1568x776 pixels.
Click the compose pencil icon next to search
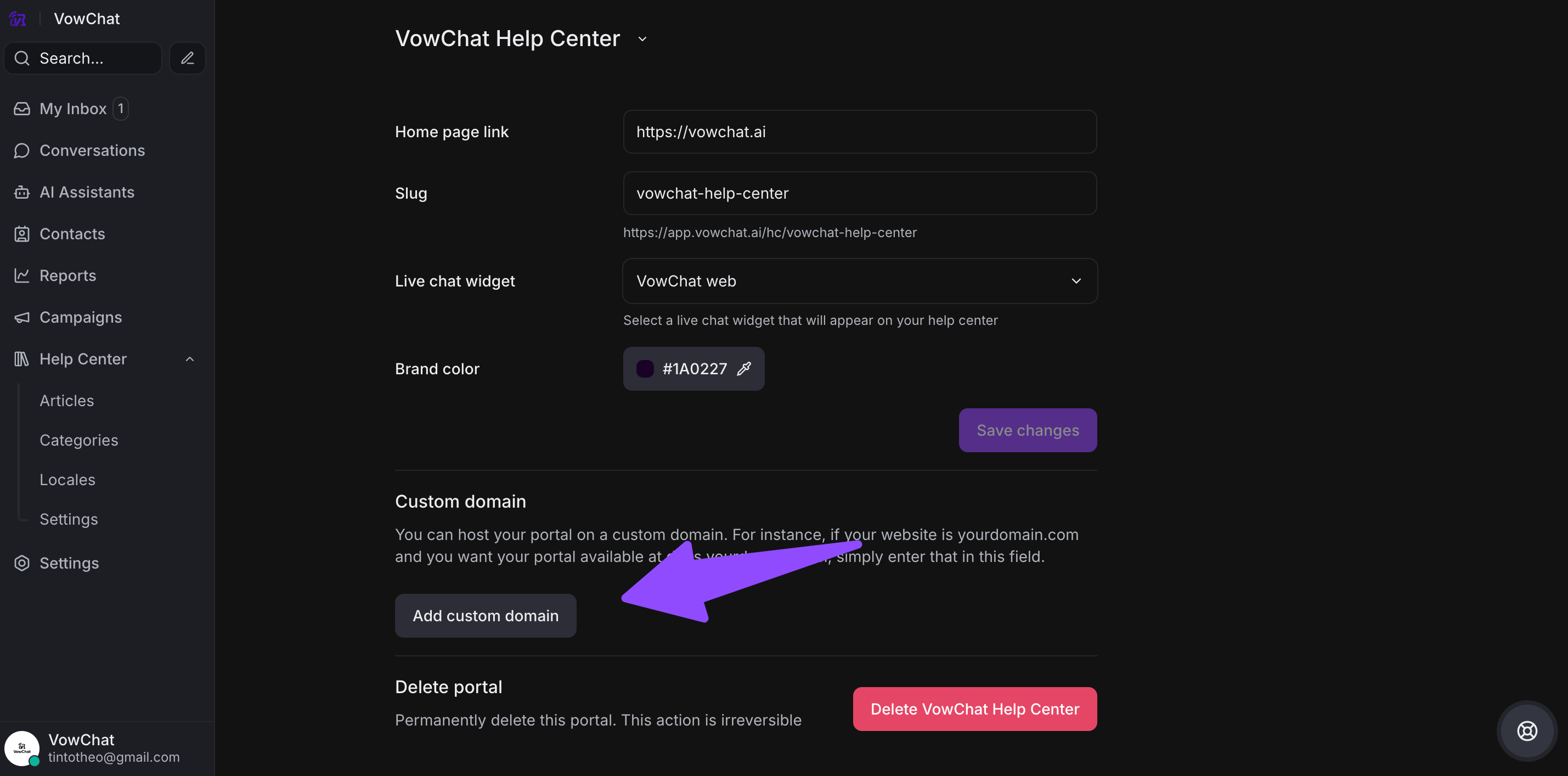pyautogui.click(x=188, y=59)
